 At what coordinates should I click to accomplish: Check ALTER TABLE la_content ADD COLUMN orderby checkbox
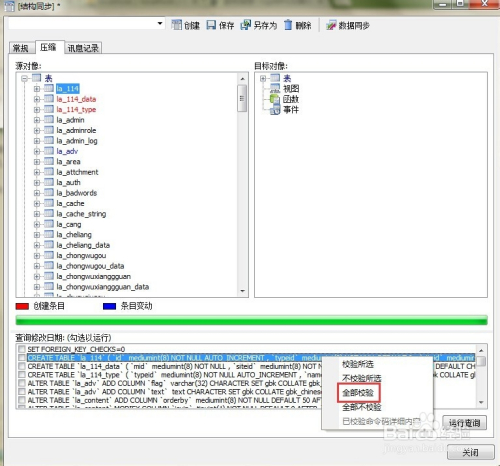point(22,400)
